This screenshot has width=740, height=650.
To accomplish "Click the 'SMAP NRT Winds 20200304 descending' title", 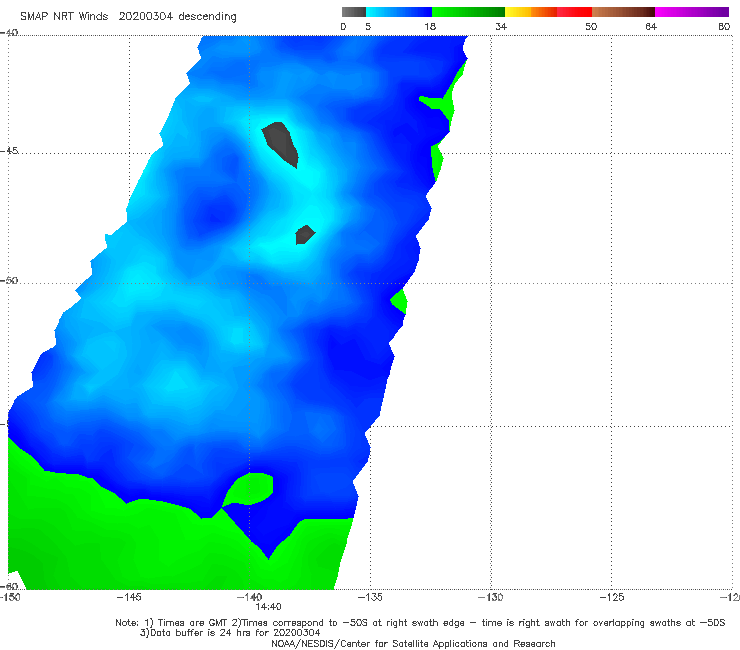I will click(128, 17).
